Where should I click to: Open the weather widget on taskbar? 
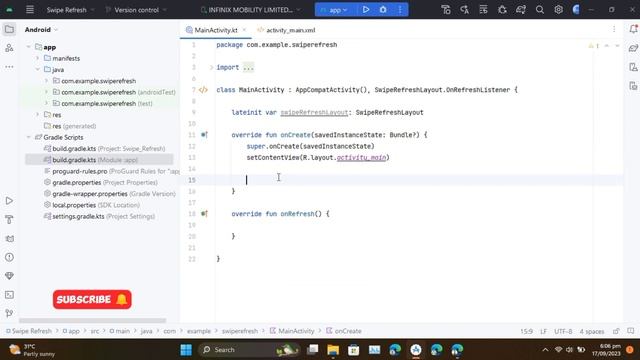coord(33,350)
